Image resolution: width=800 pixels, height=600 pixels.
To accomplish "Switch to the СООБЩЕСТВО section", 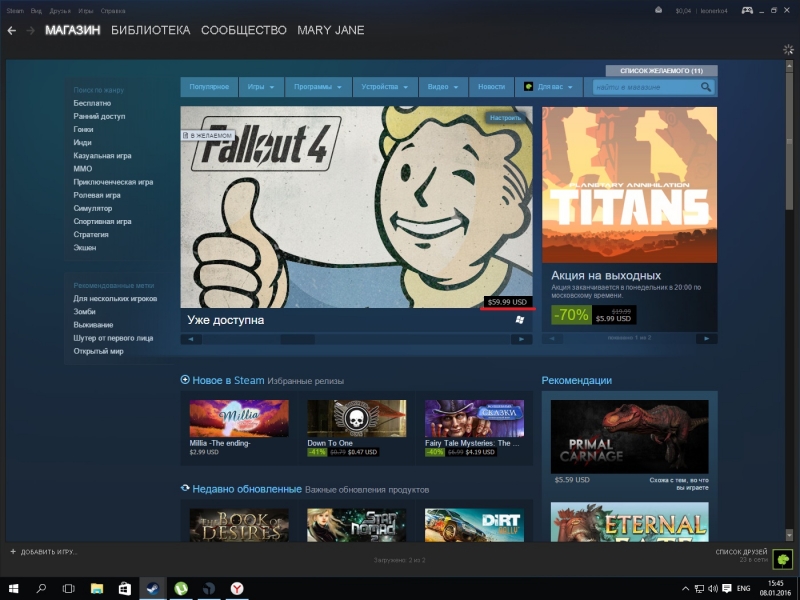I will pyautogui.click(x=244, y=31).
